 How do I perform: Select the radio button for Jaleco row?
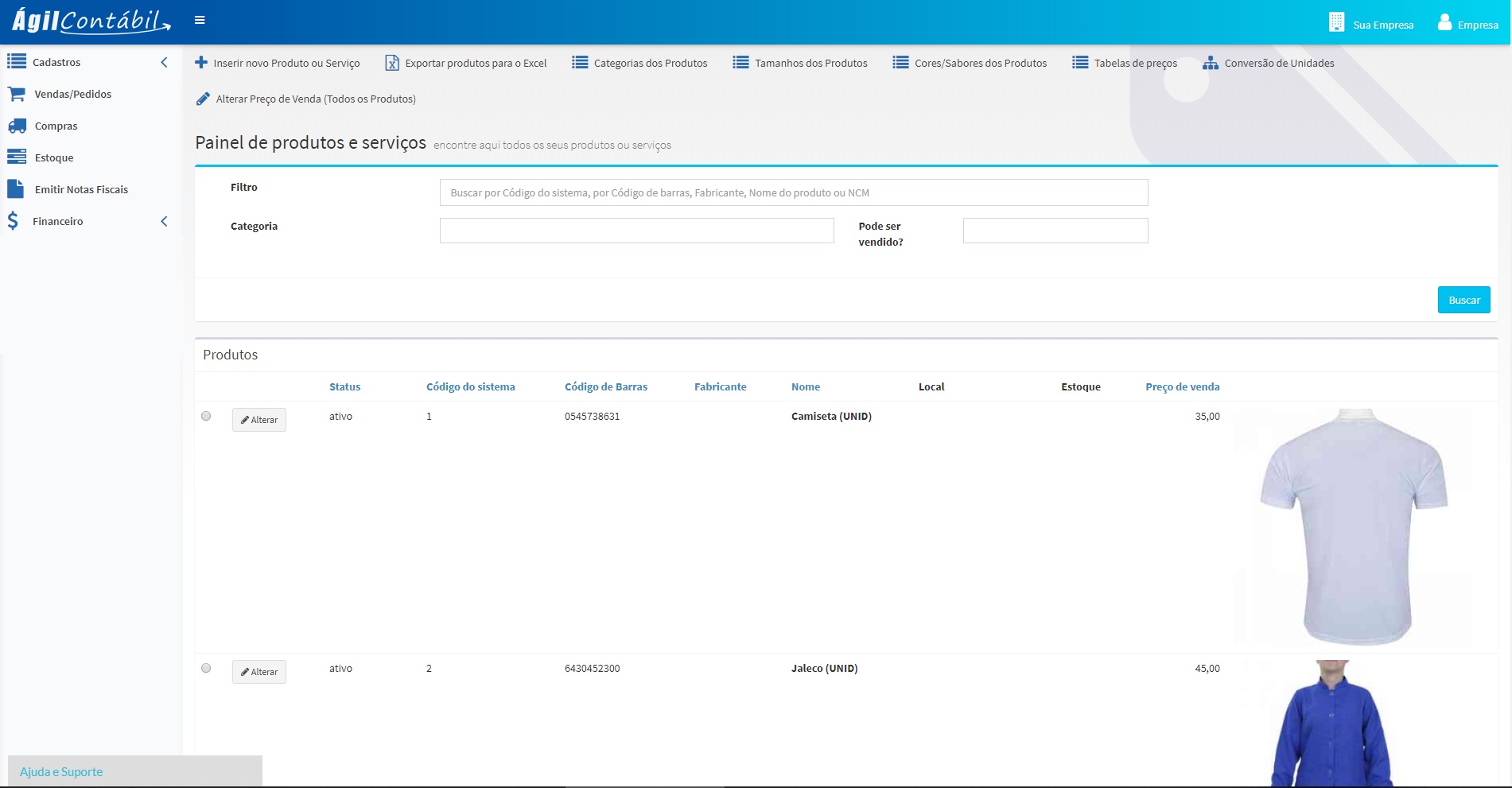click(206, 668)
